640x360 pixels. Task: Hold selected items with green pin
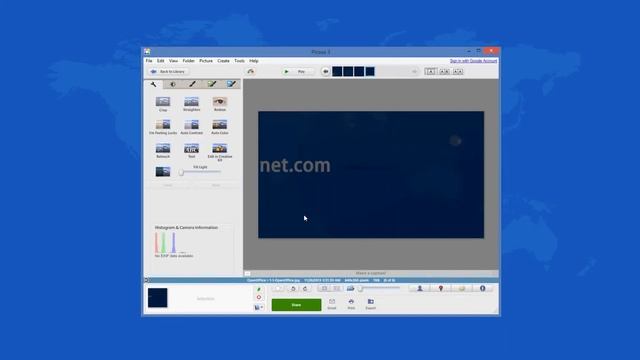pyautogui.click(x=258, y=289)
